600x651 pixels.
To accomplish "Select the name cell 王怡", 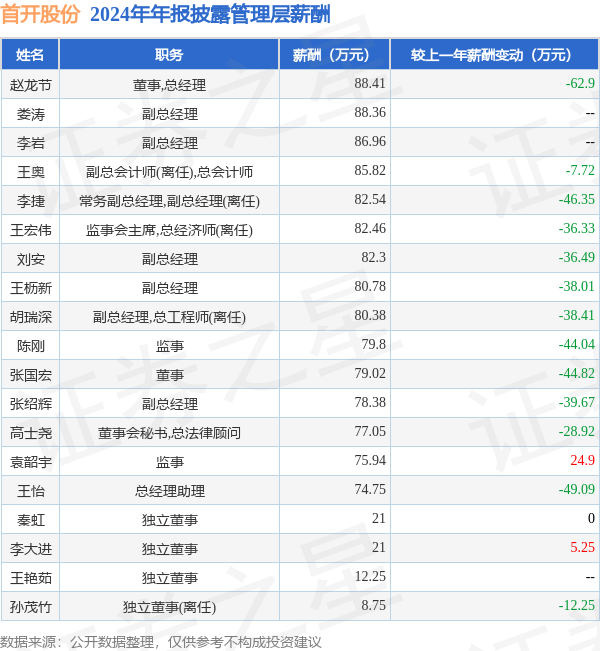I will point(31,491).
